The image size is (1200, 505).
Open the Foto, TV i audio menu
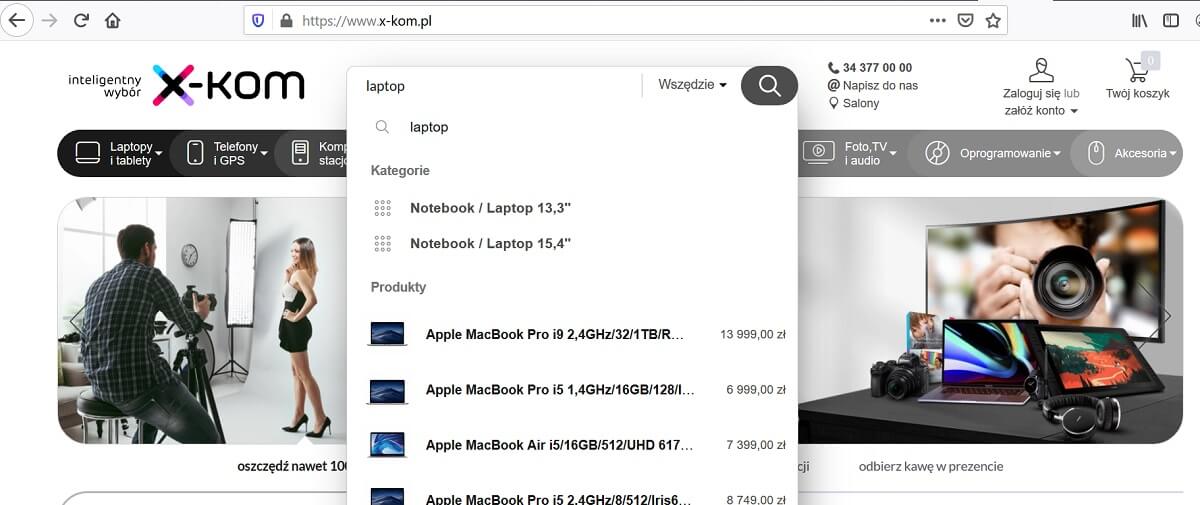[870, 153]
